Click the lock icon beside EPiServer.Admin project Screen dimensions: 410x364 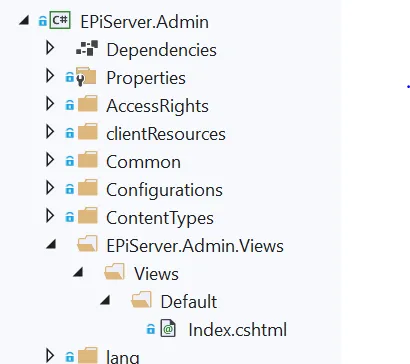click(x=43, y=21)
